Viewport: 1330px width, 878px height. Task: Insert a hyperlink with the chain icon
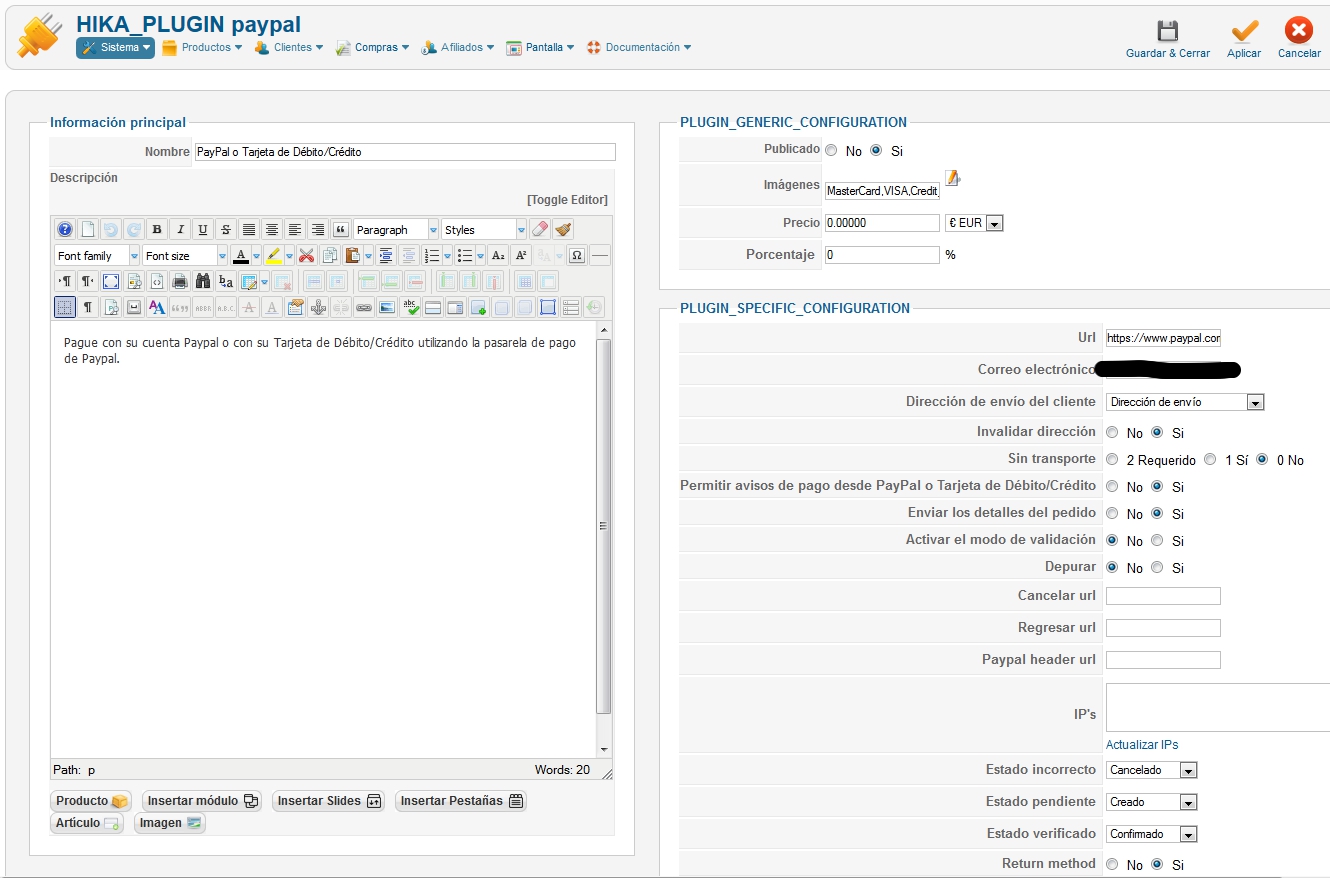point(364,307)
